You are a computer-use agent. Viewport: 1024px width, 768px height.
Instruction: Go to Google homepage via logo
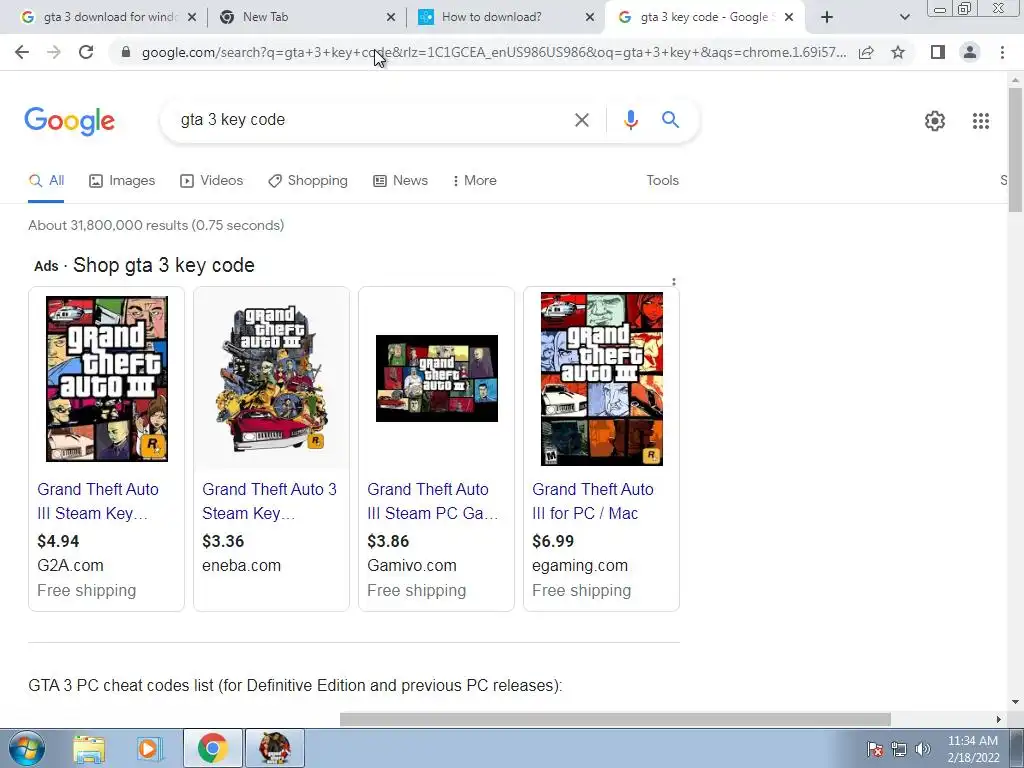pyautogui.click(x=69, y=121)
